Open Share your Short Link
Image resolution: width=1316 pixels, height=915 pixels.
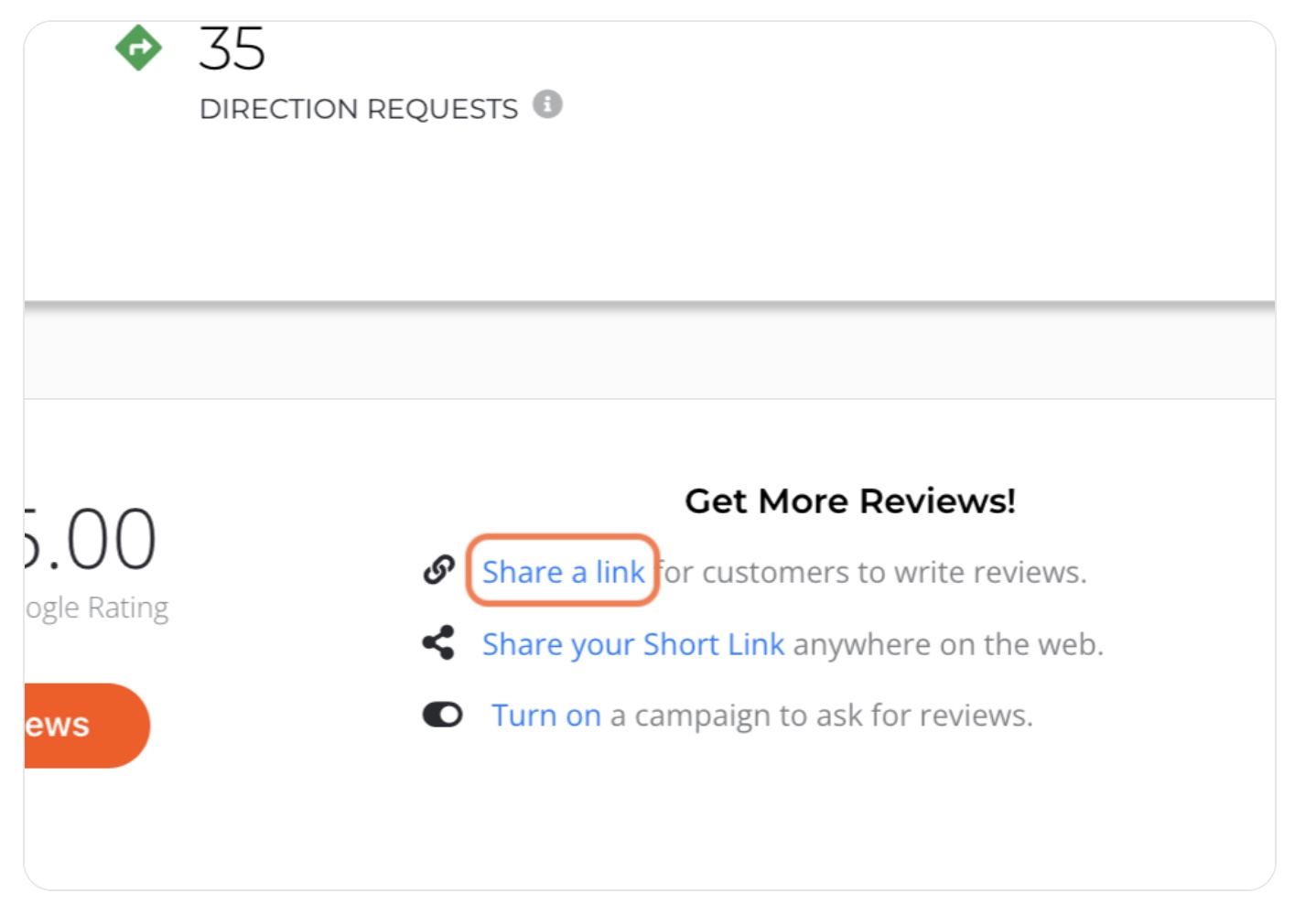[633, 644]
